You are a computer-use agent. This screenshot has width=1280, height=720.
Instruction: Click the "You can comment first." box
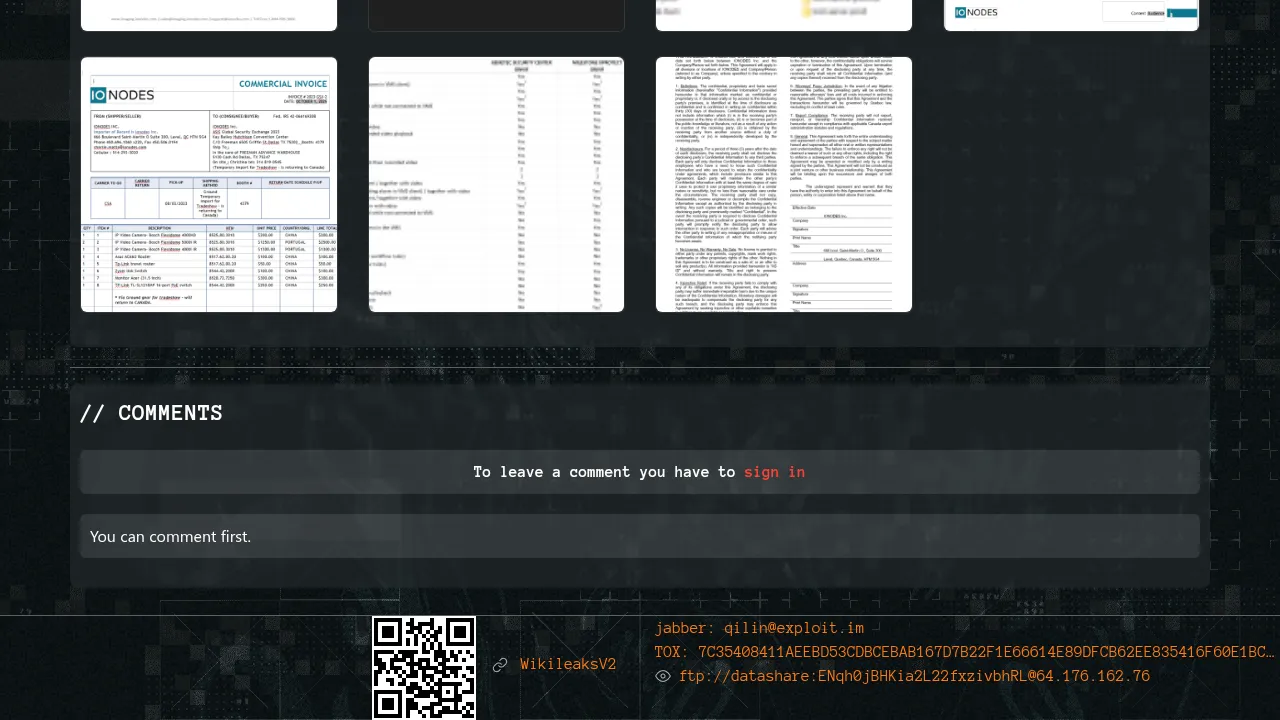coord(640,537)
